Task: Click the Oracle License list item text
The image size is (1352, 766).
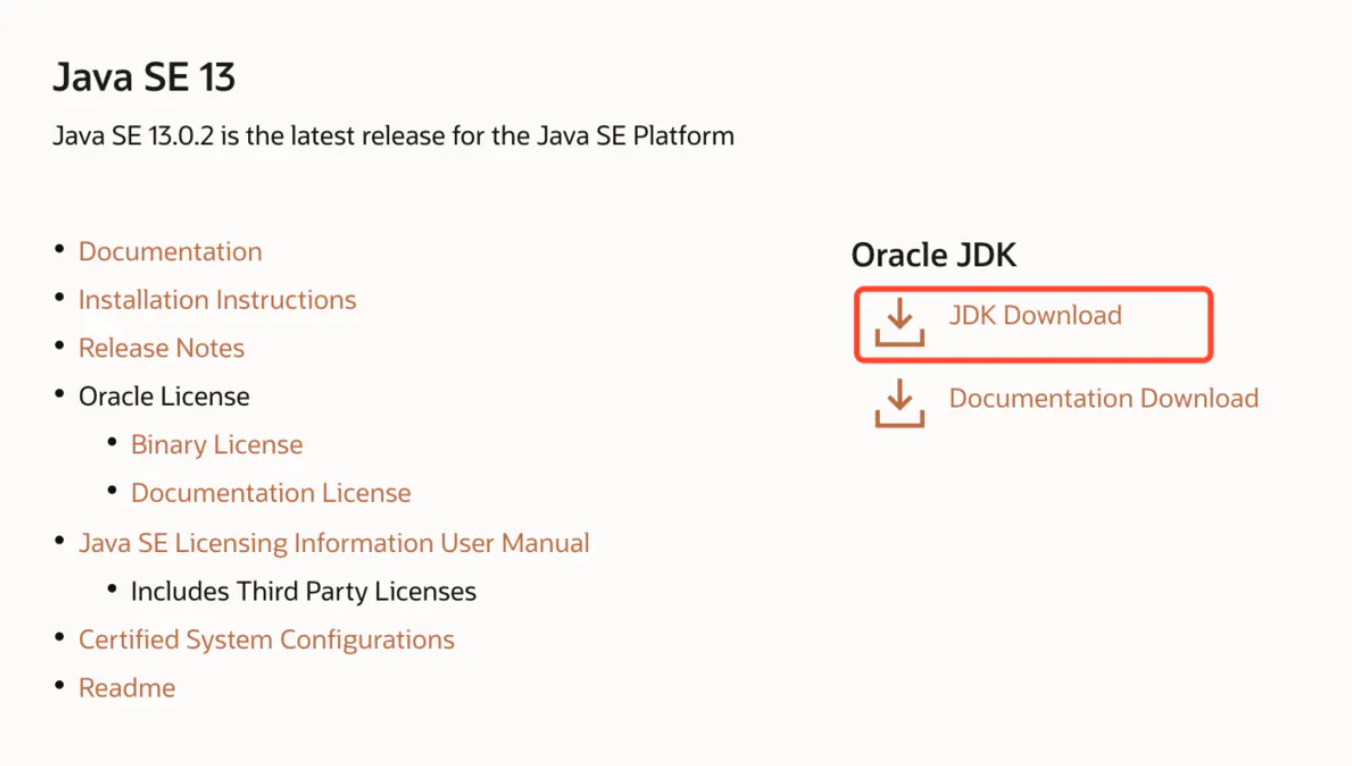Action: click(164, 397)
